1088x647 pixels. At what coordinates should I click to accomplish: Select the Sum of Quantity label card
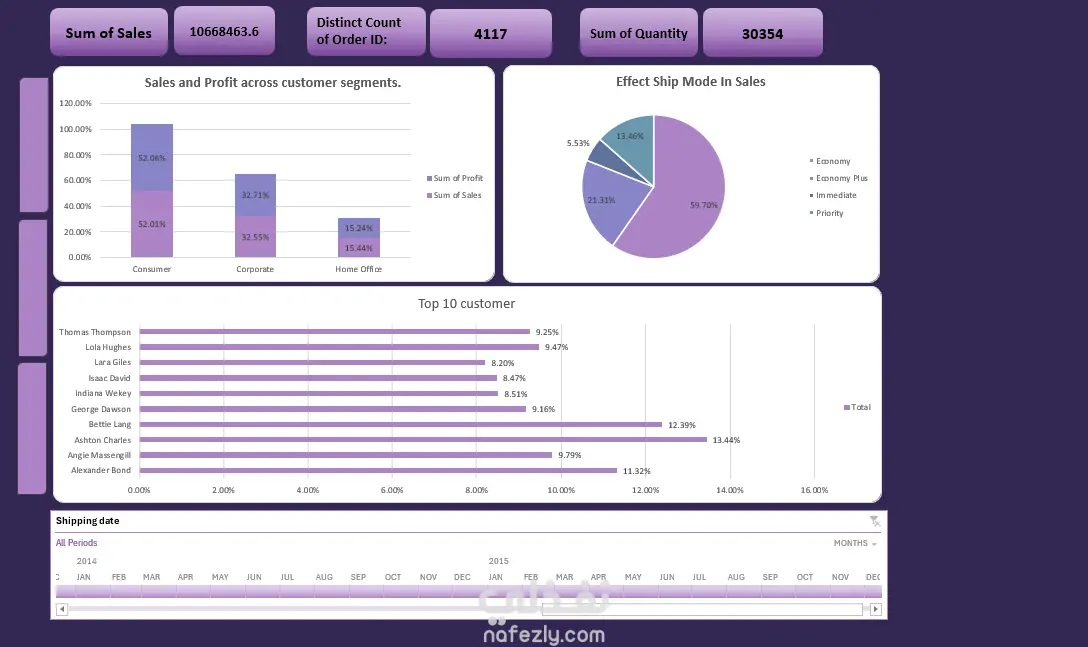click(638, 33)
